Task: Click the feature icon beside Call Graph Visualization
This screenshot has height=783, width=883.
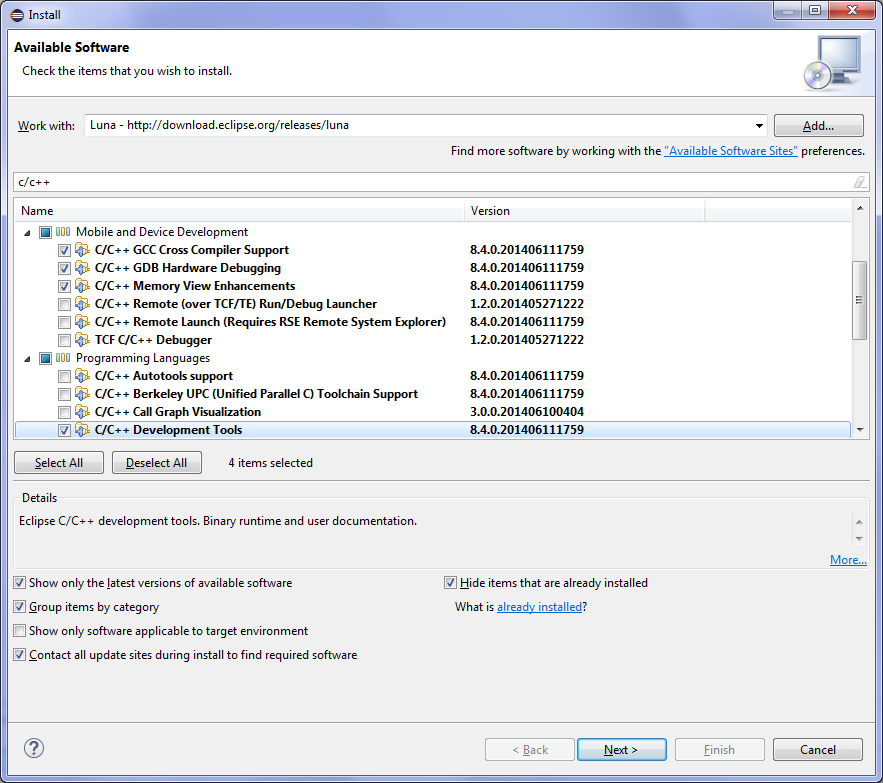Action: click(82, 412)
